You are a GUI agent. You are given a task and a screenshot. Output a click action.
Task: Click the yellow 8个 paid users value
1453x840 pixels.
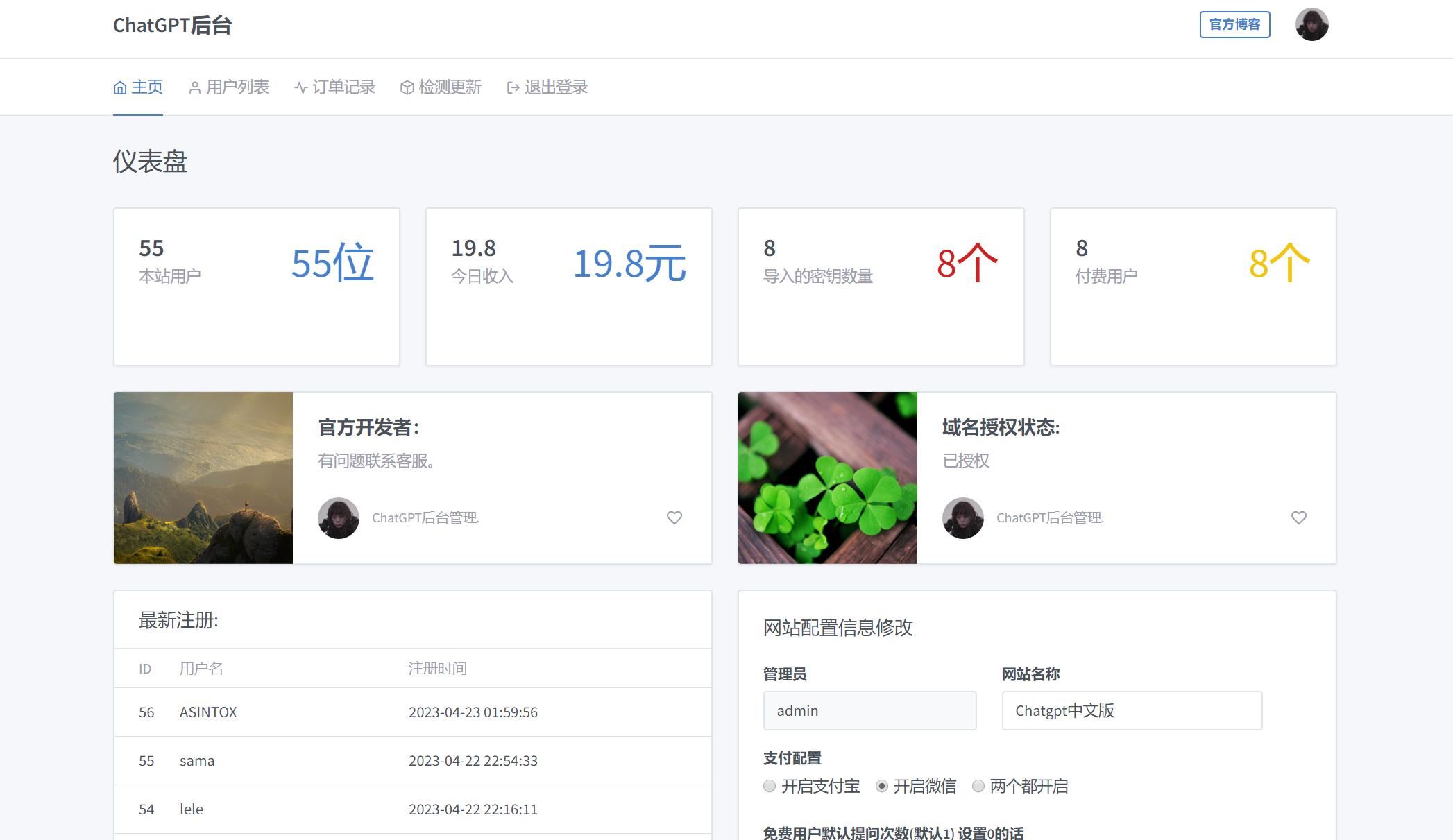pyautogui.click(x=1280, y=264)
